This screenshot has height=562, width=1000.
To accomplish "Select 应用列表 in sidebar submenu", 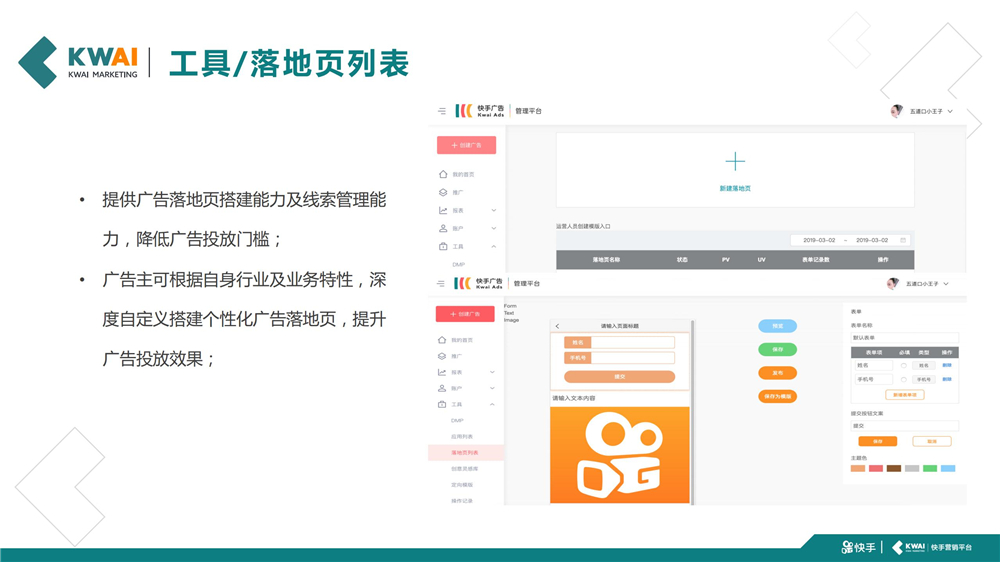I will point(462,436).
